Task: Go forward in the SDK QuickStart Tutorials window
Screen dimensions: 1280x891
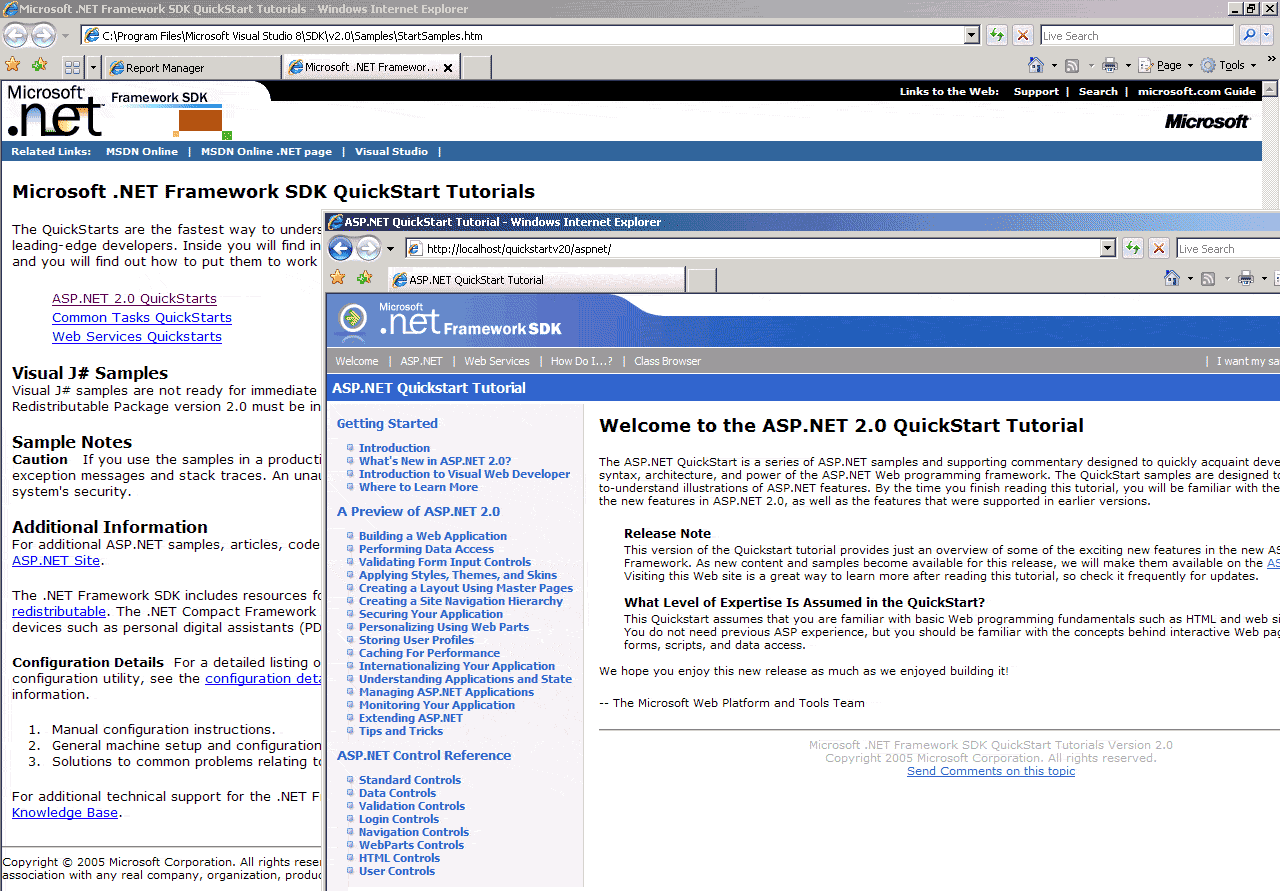Action: coord(43,36)
